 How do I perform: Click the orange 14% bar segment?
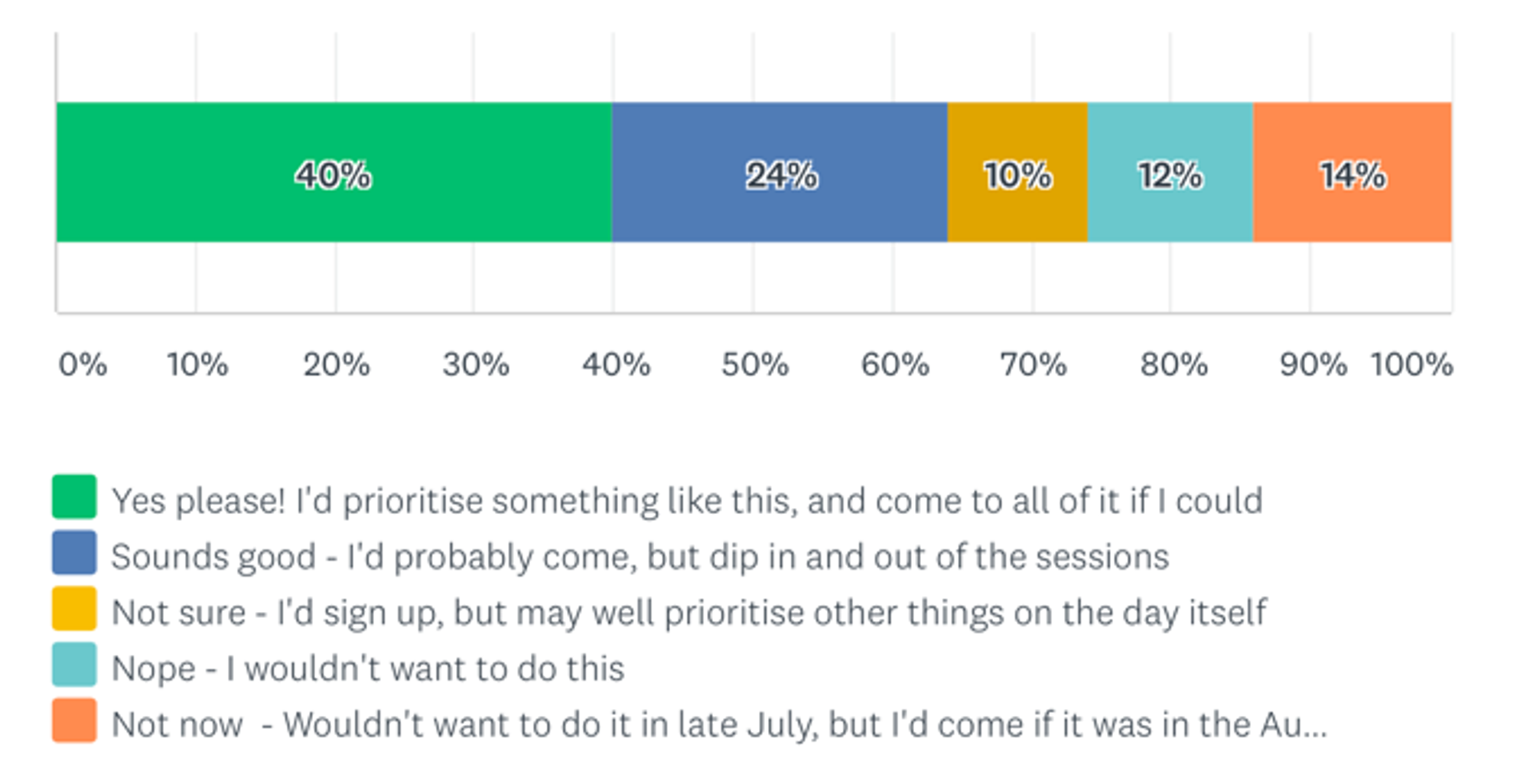click(1353, 173)
